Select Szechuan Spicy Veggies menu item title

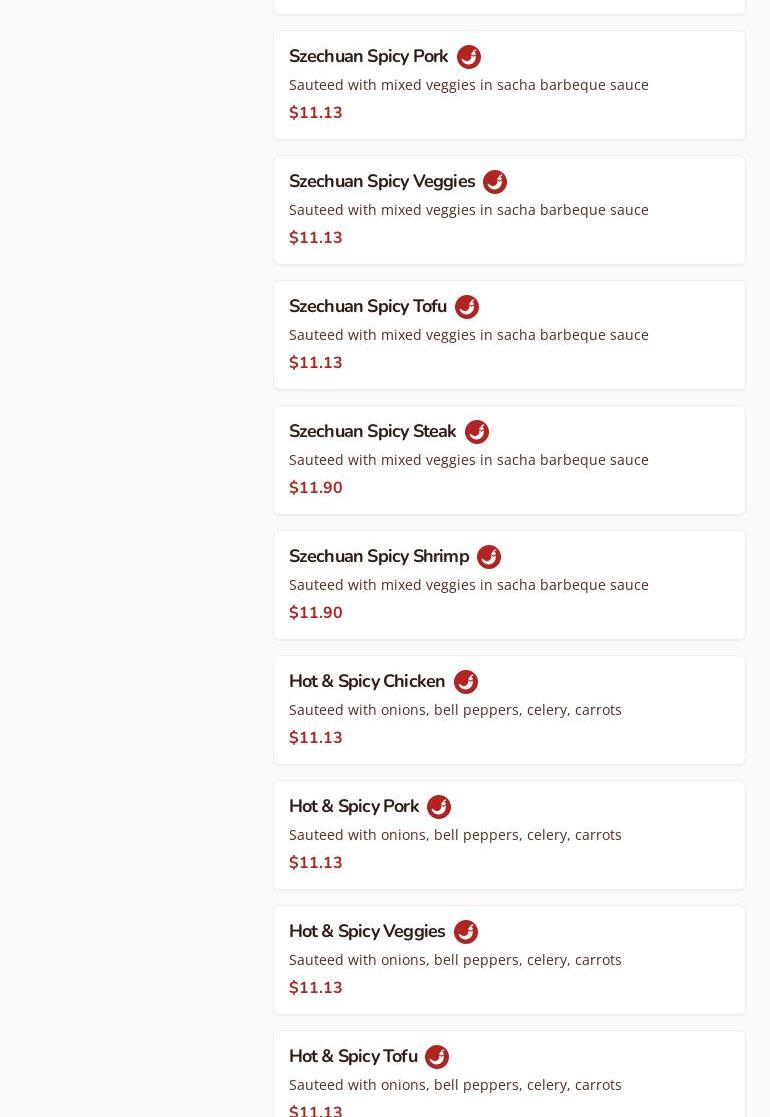[382, 182]
